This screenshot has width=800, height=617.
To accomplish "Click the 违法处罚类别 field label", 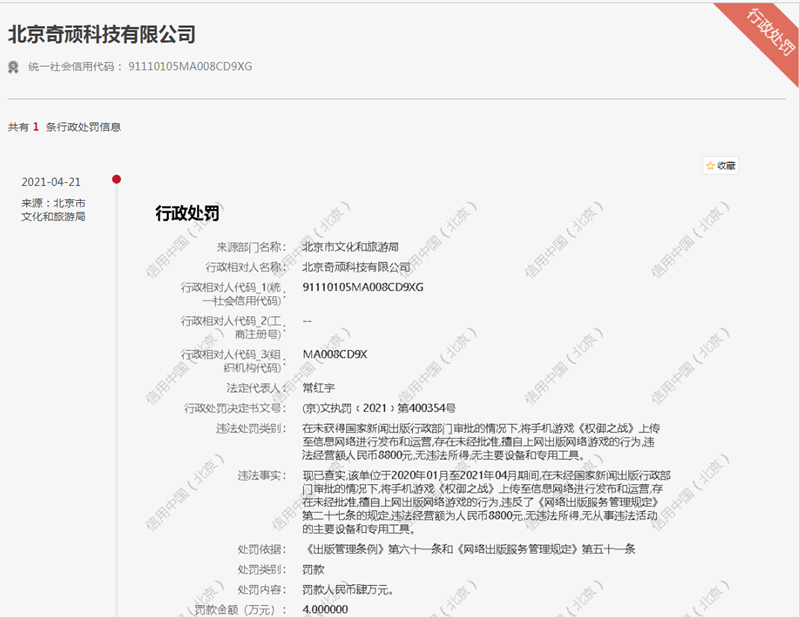I will (251, 429).
